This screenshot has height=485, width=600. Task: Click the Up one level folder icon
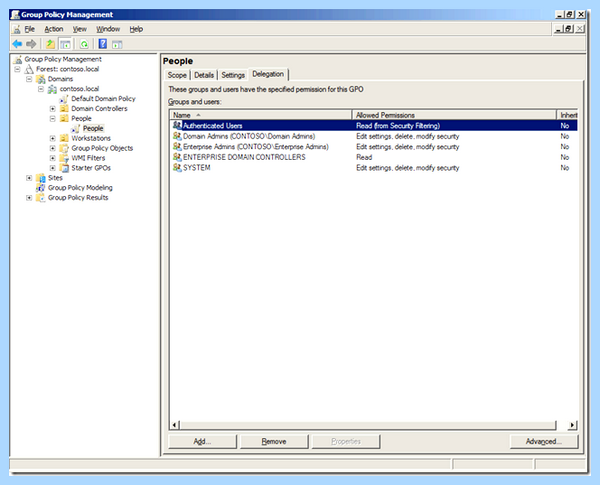pos(50,44)
